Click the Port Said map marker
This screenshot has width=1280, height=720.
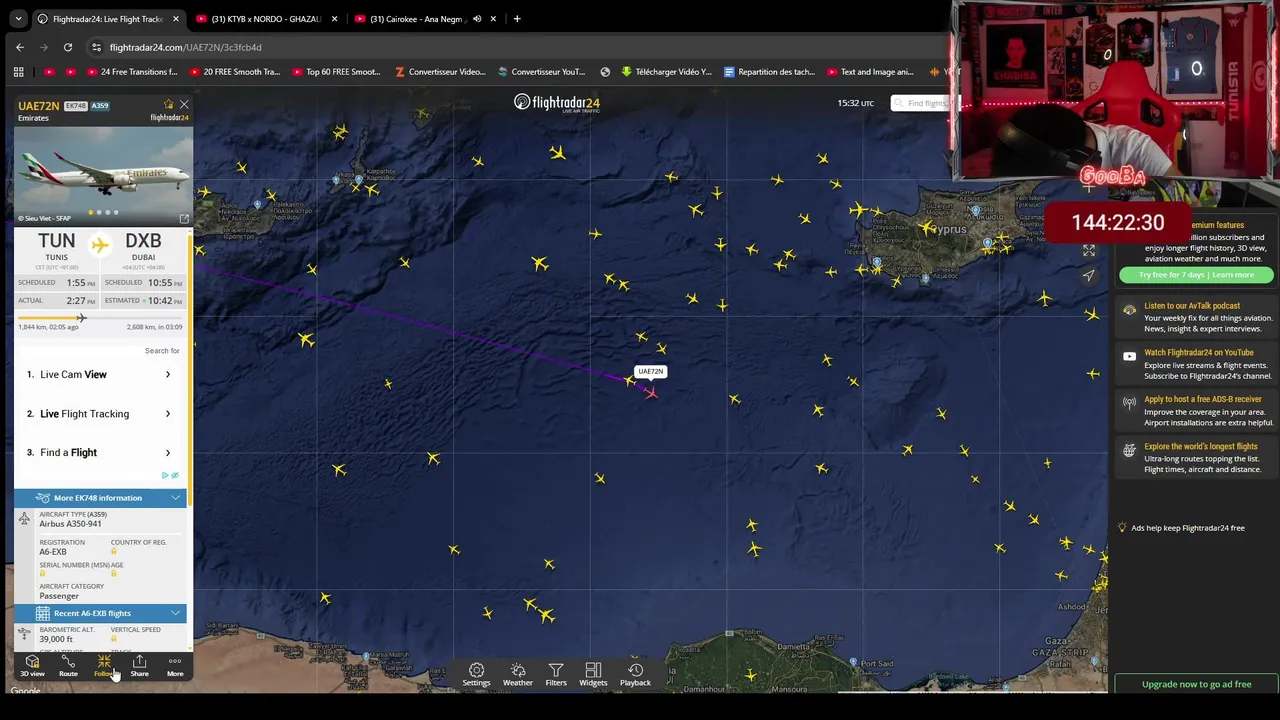tap(852, 662)
